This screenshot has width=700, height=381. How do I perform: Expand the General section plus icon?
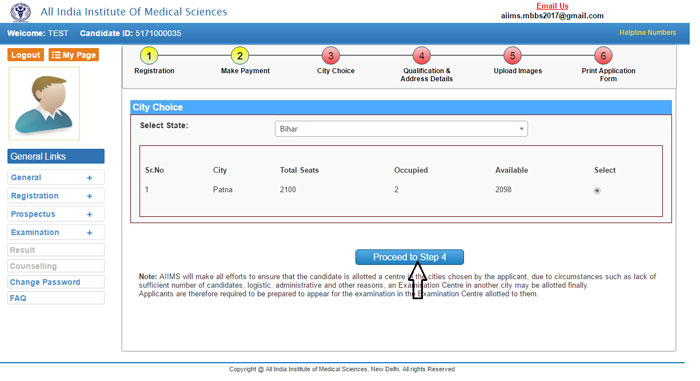tap(89, 178)
